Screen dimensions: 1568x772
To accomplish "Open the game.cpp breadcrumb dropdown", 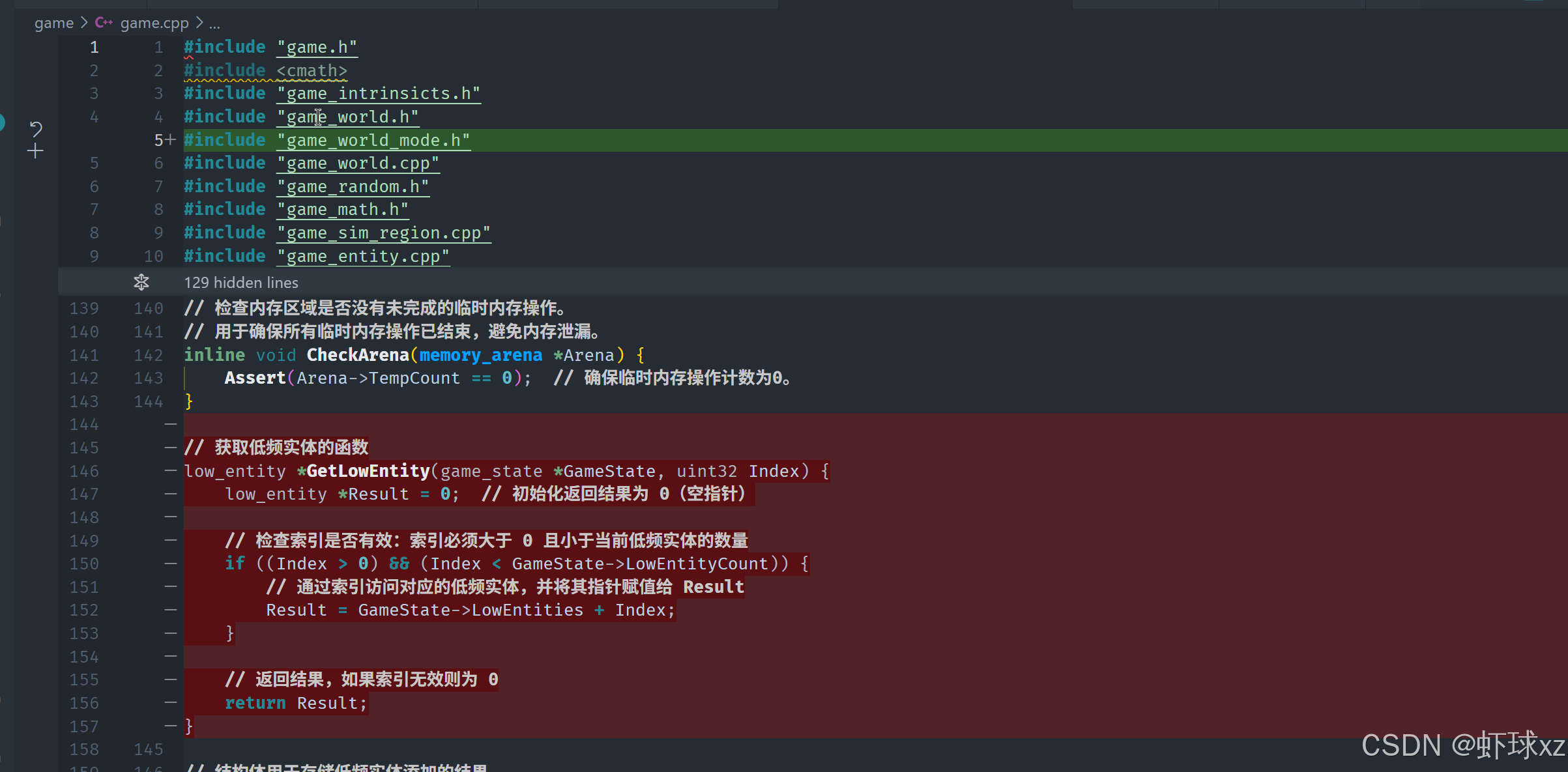I will coord(154,23).
